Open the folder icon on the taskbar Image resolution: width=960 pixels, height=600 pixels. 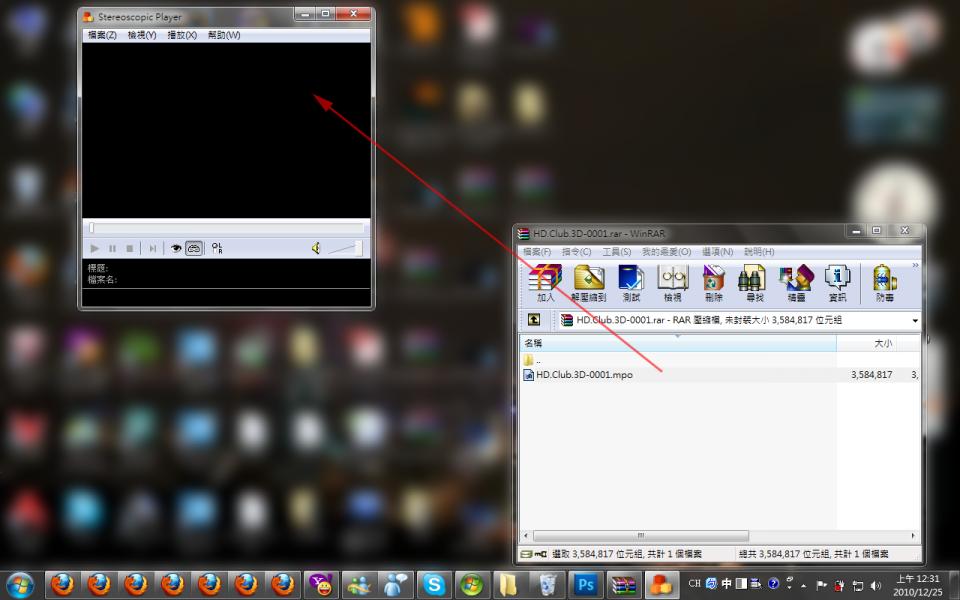pos(508,585)
